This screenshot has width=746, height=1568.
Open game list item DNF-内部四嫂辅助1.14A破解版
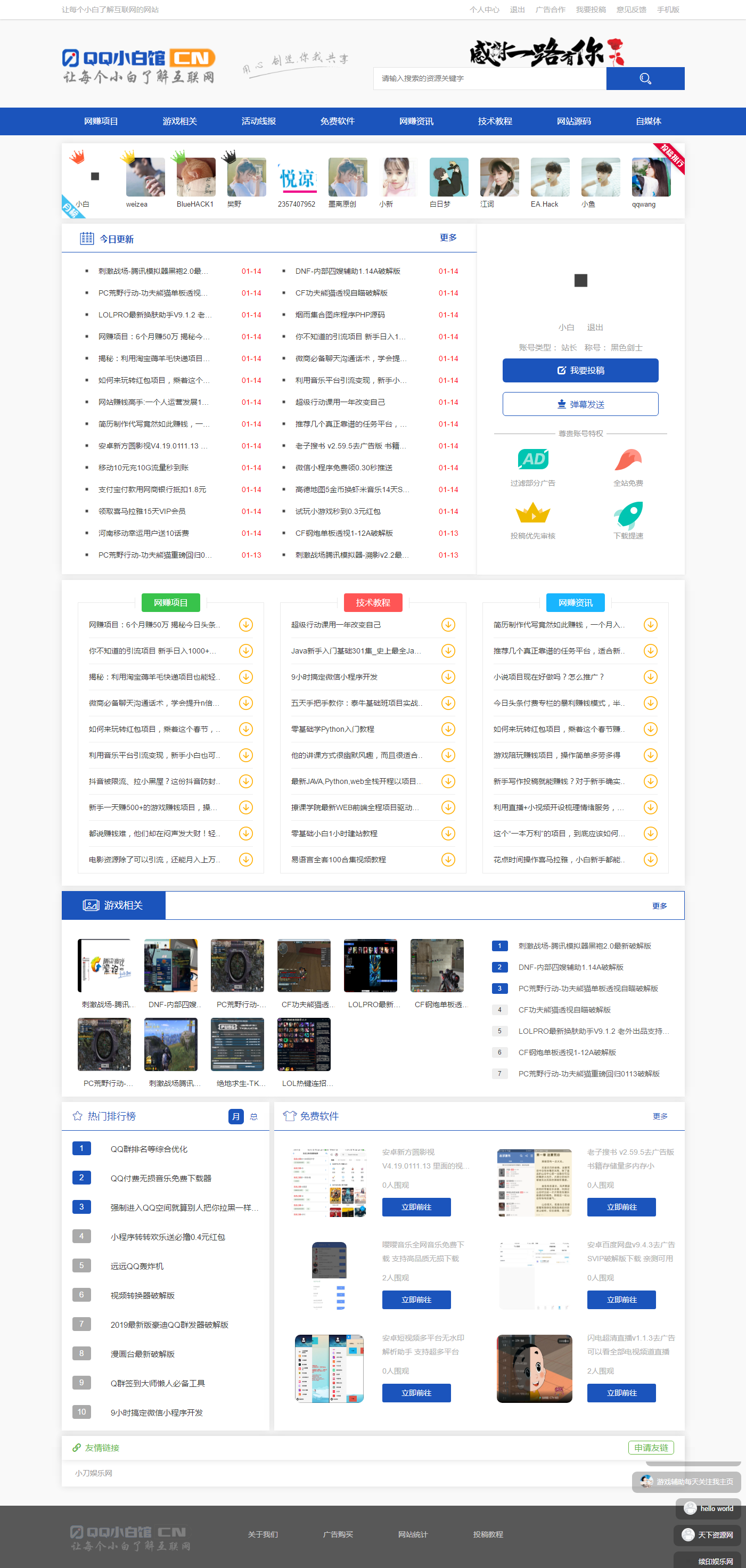pos(571,967)
